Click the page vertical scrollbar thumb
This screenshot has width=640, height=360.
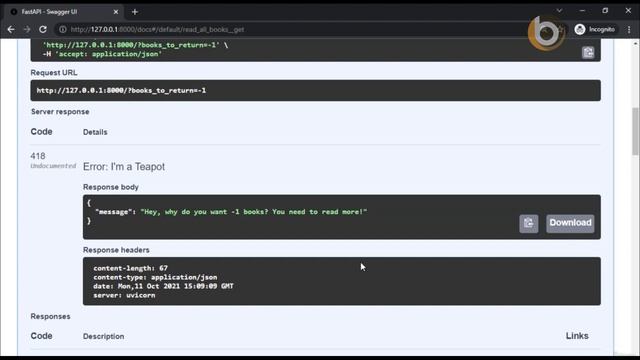pyautogui.click(x=635, y=131)
